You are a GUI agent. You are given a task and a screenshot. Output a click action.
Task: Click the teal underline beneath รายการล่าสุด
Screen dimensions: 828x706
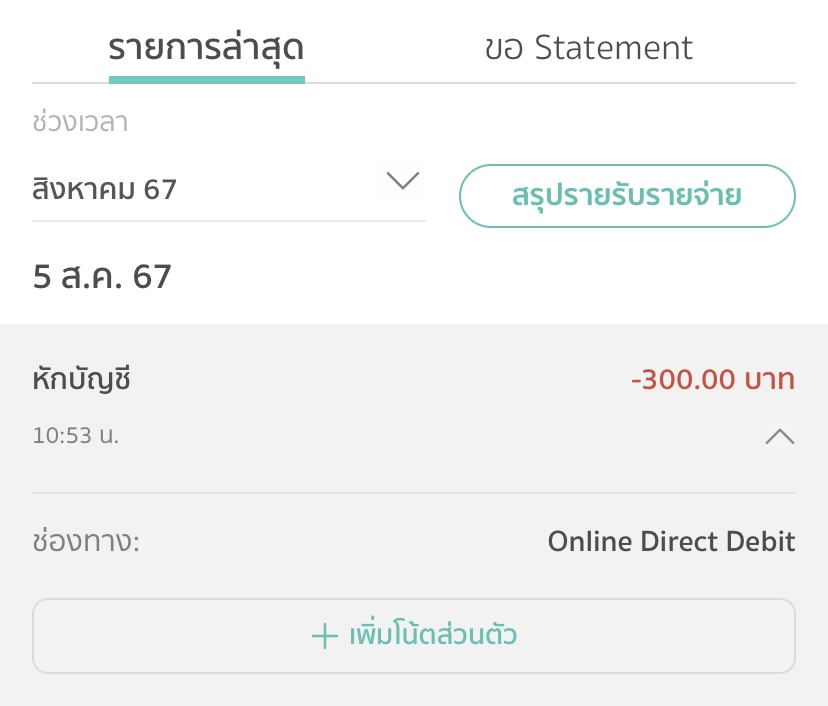point(206,80)
